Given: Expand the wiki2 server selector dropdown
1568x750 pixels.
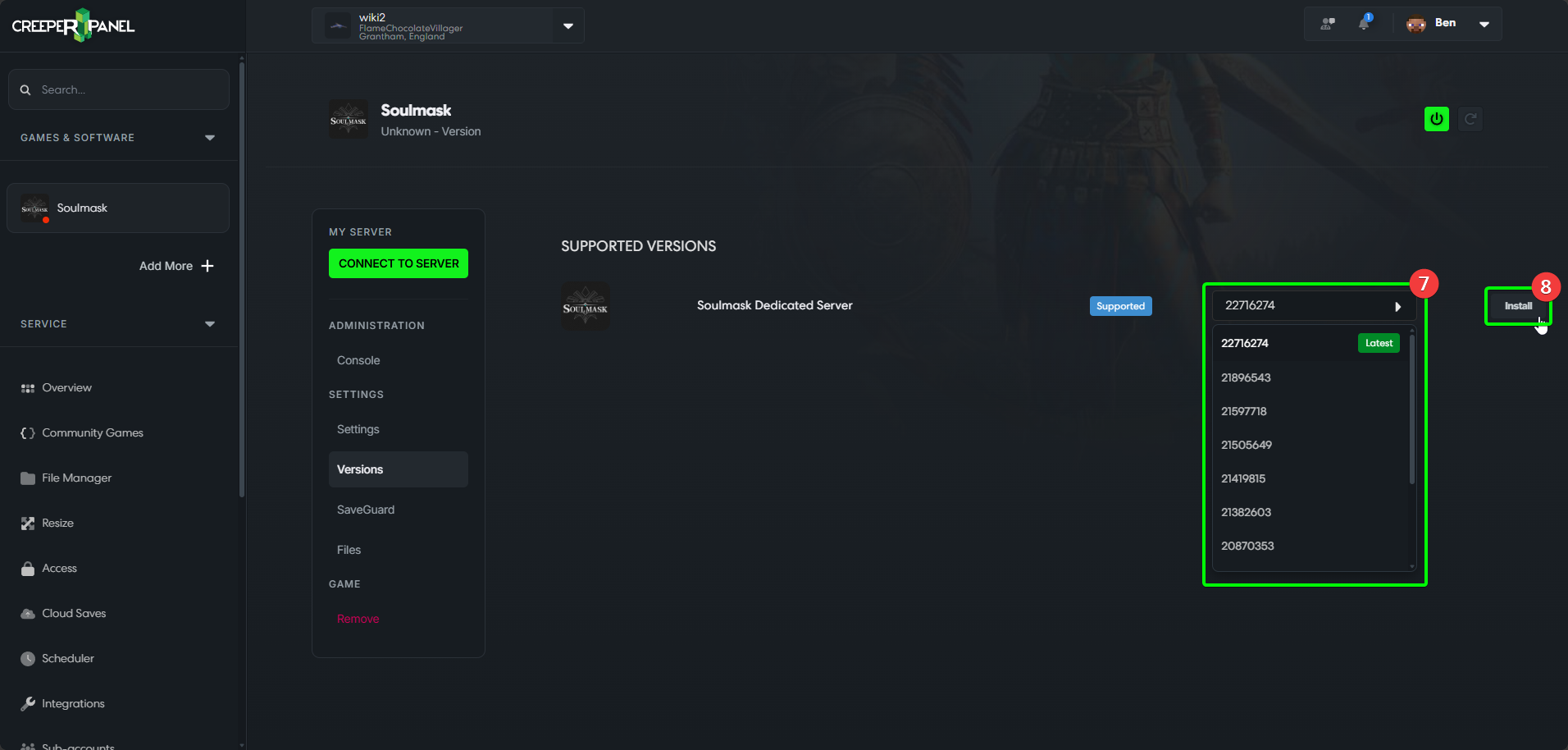Looking at the screenshot, I should [567, 25].
